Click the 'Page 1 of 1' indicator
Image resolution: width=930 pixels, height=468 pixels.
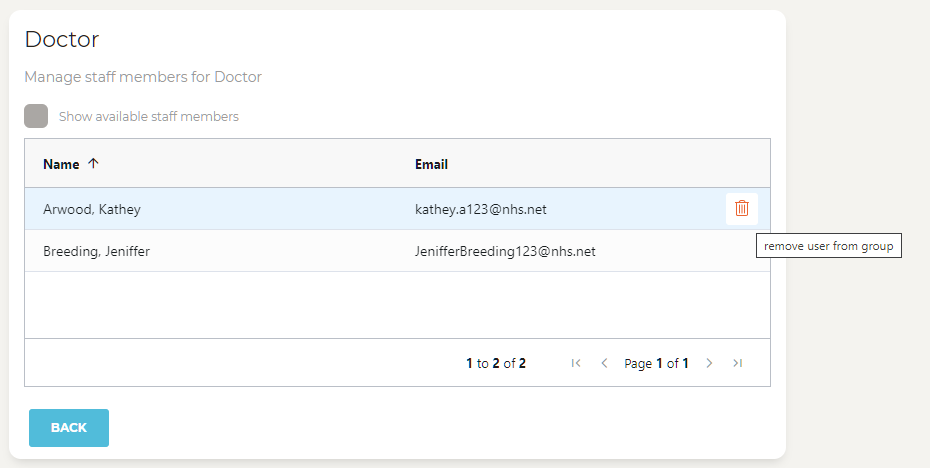(x=656, y=364)
